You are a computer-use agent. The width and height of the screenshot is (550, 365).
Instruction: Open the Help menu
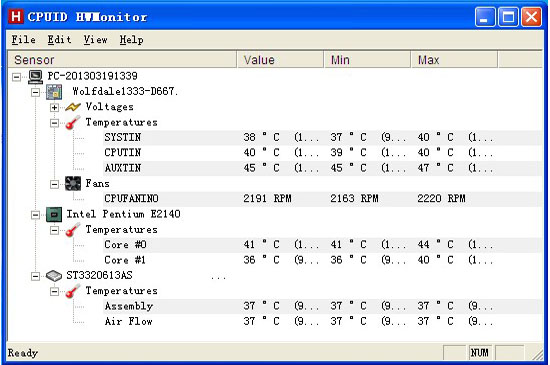coord(132,40)
